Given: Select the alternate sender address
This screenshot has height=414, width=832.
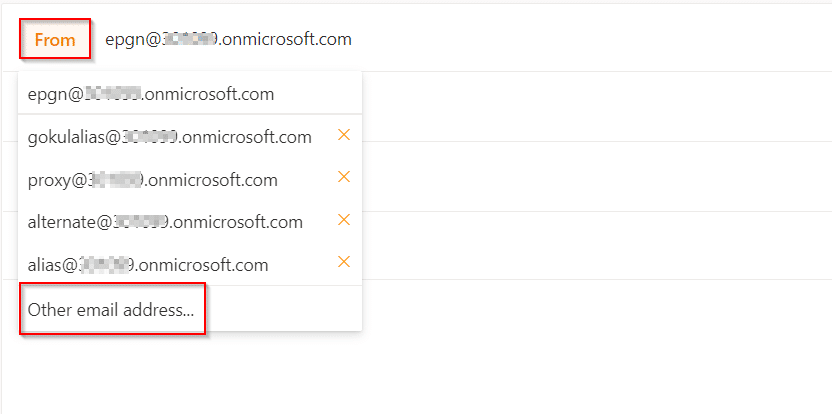Looking at the screenshot, I should click(x=165, y=222).
